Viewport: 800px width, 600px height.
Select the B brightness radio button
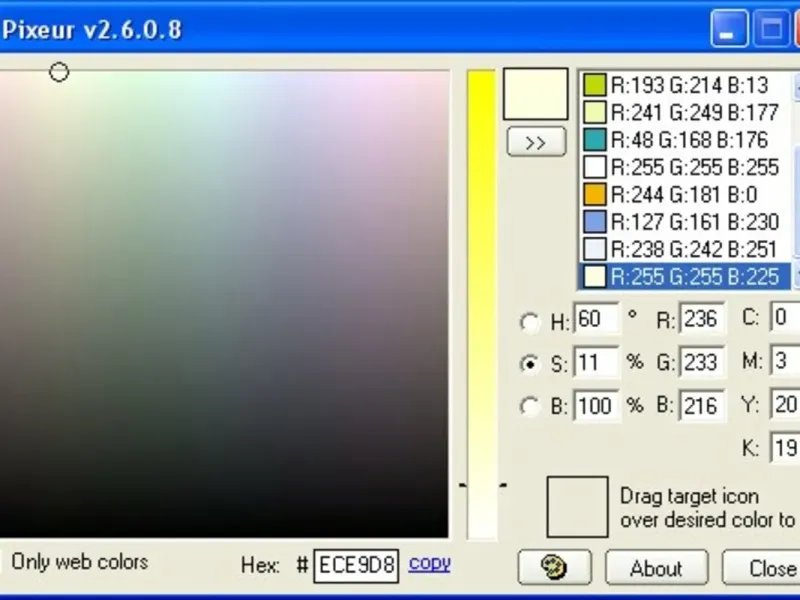tap(530, 407)
